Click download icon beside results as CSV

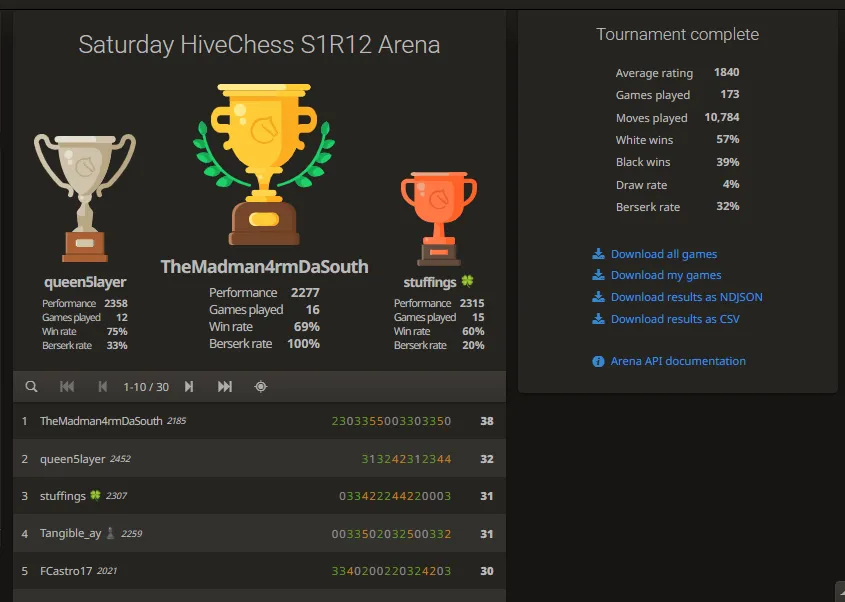pyautogui.click(x=598, y=319)
